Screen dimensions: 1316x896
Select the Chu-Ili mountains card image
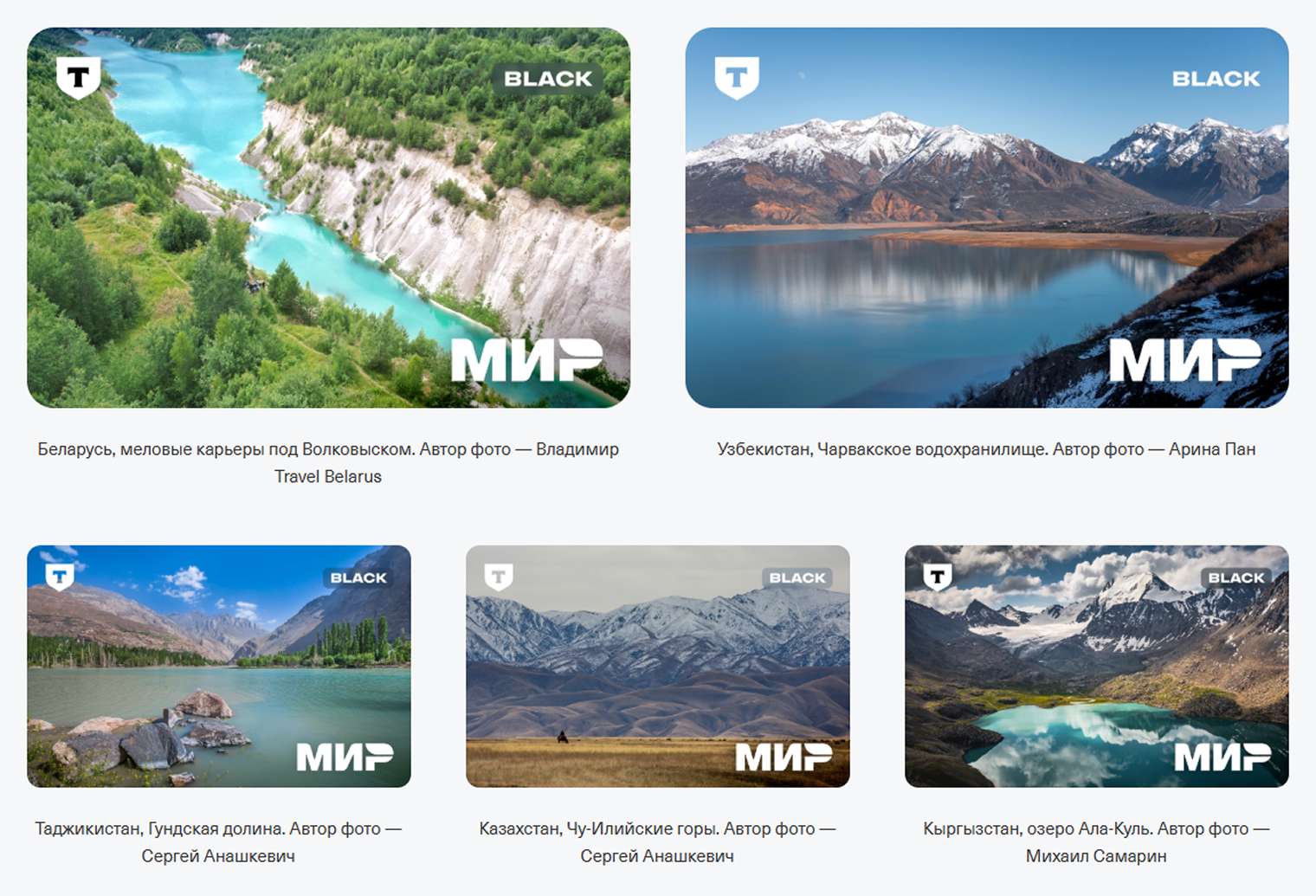click(x=658, y=666)
